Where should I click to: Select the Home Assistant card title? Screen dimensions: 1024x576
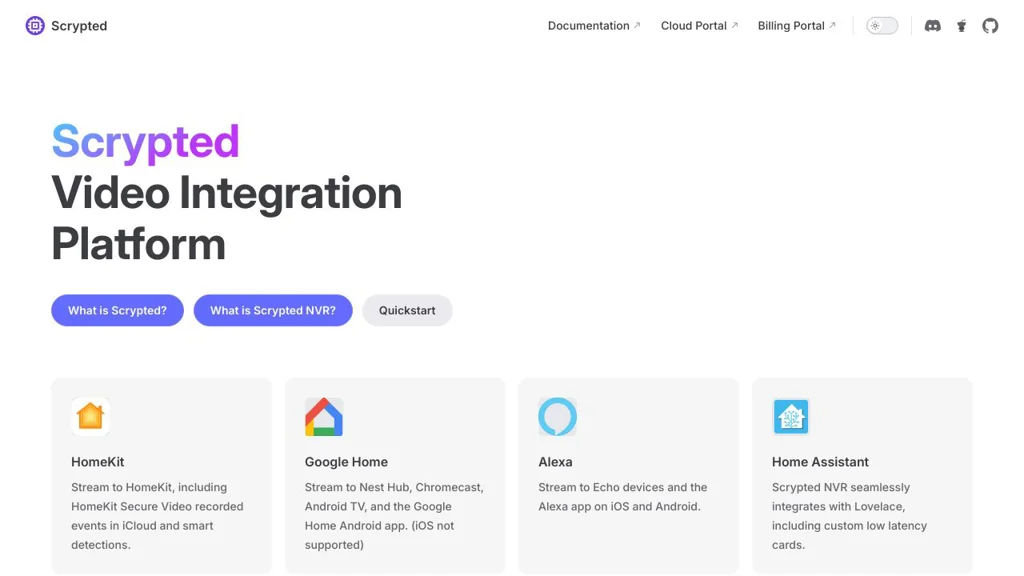[x=820, y=462]
